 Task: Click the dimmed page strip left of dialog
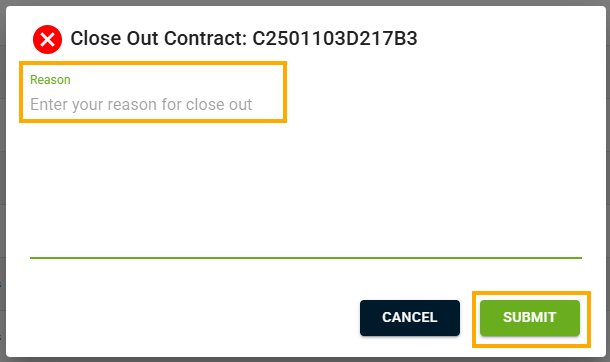pos(2,181)
